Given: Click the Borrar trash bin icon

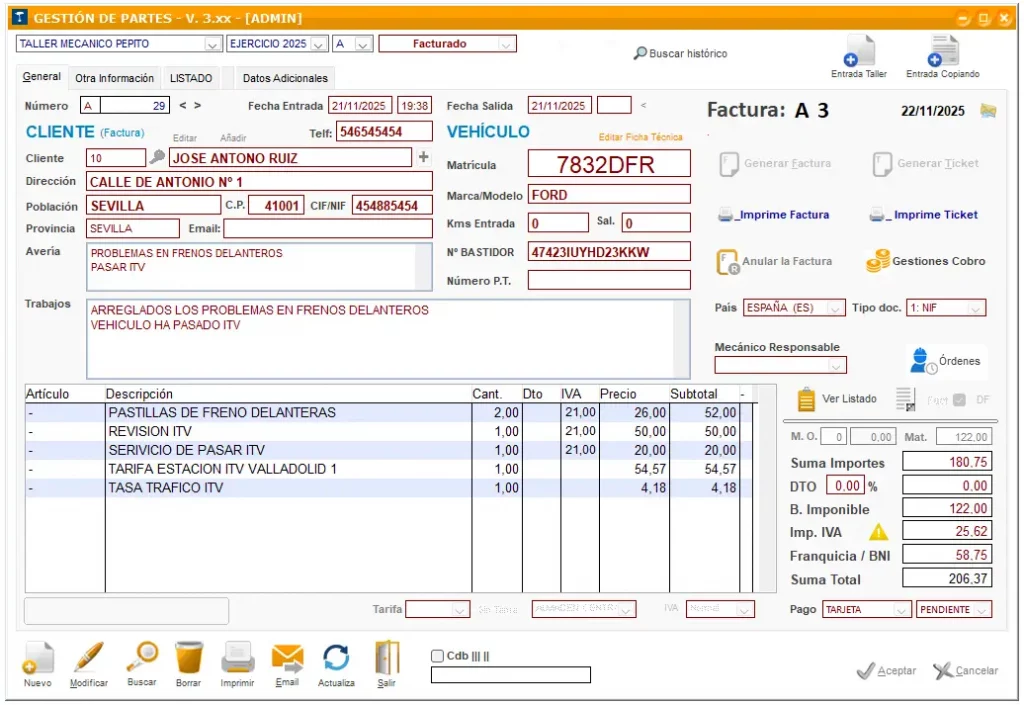Looking at the screenshot, I should [189, 658].
